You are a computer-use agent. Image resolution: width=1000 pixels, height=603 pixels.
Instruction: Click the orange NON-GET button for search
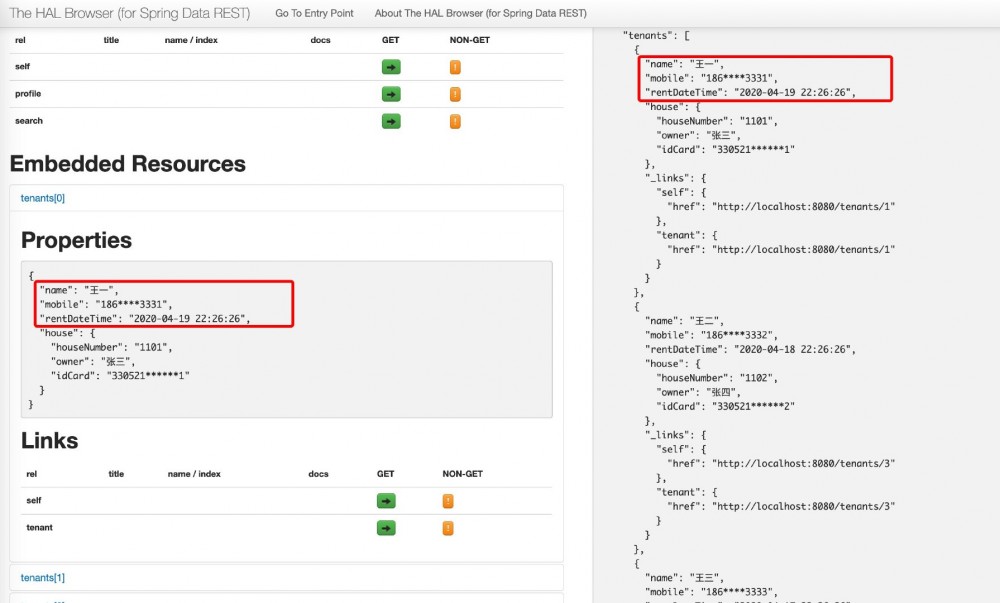(455, 121)
